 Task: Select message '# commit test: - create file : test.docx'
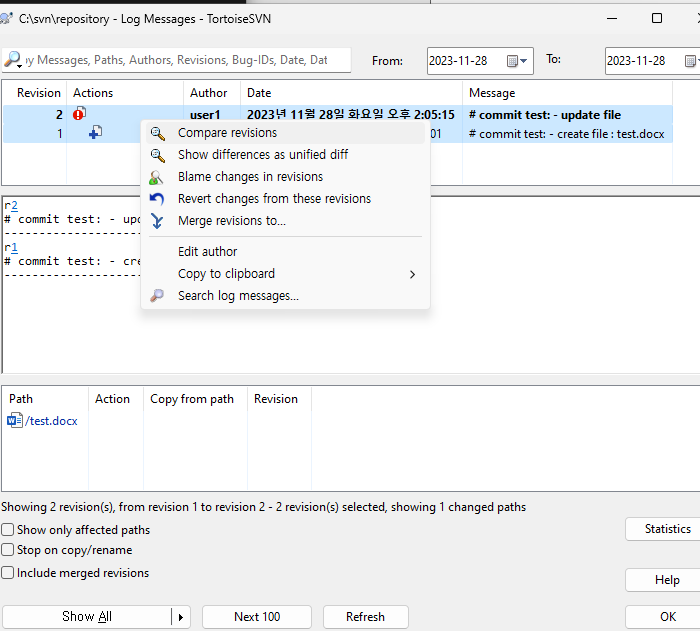(567, 134)
